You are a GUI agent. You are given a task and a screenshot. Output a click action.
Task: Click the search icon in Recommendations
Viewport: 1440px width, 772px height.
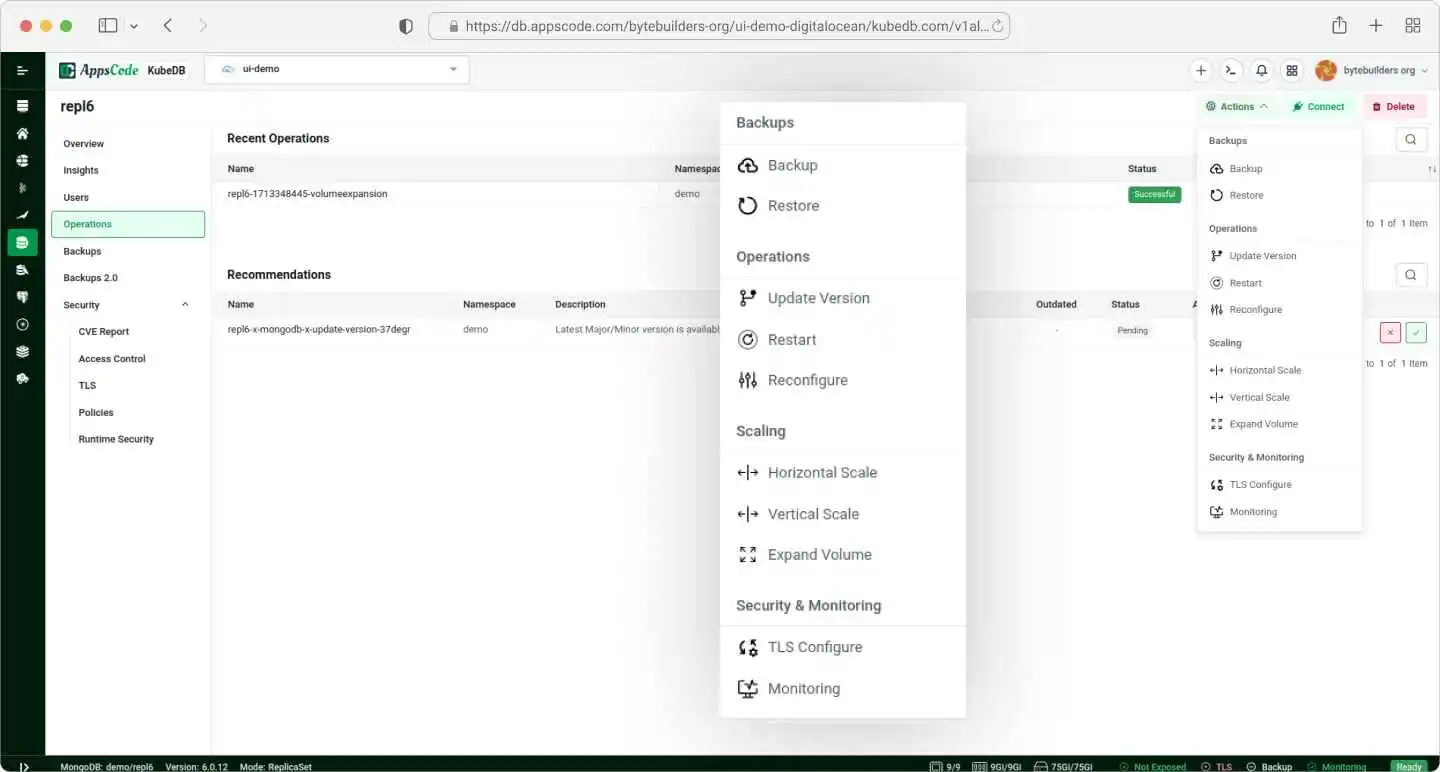tap(1410, 274)
